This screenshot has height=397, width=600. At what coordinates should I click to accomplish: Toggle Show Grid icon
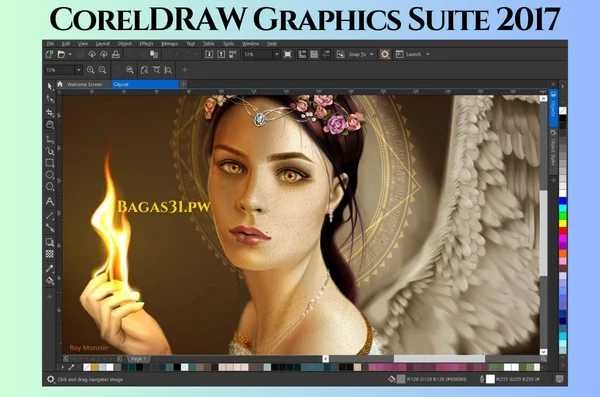(x=314, y=54)
